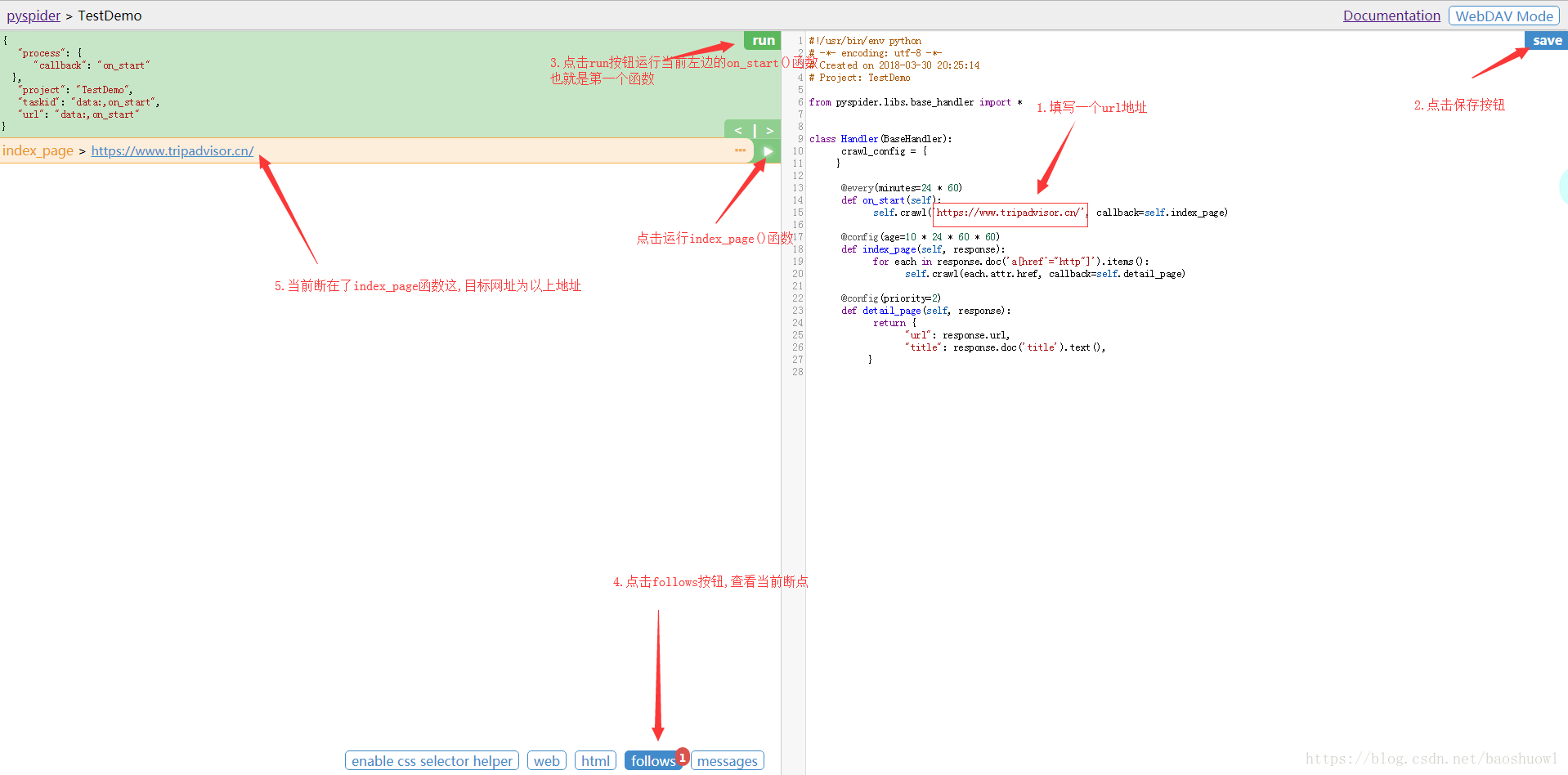Click the highlighted URL inside self.crawl
This screenshot has width=1568, height=775.
(x=1009, y=212)
